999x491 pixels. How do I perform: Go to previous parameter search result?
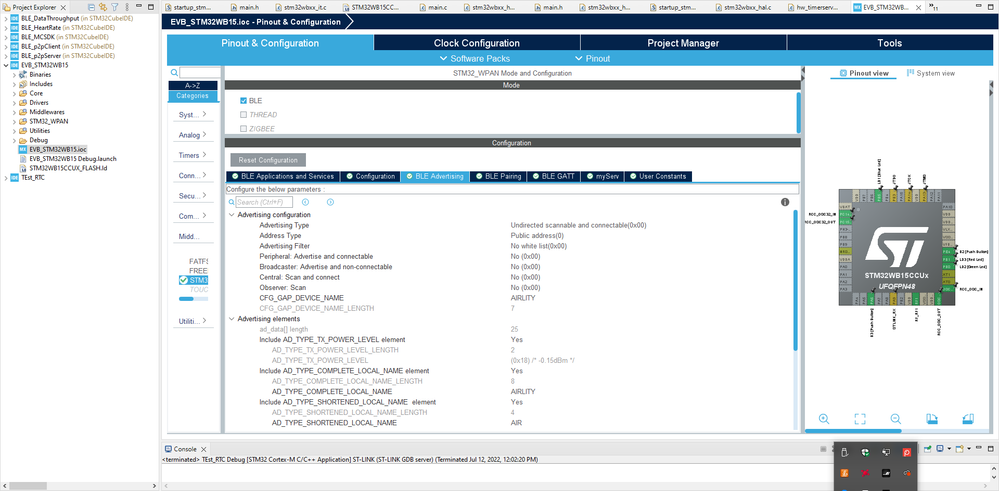tap(305, 202)
